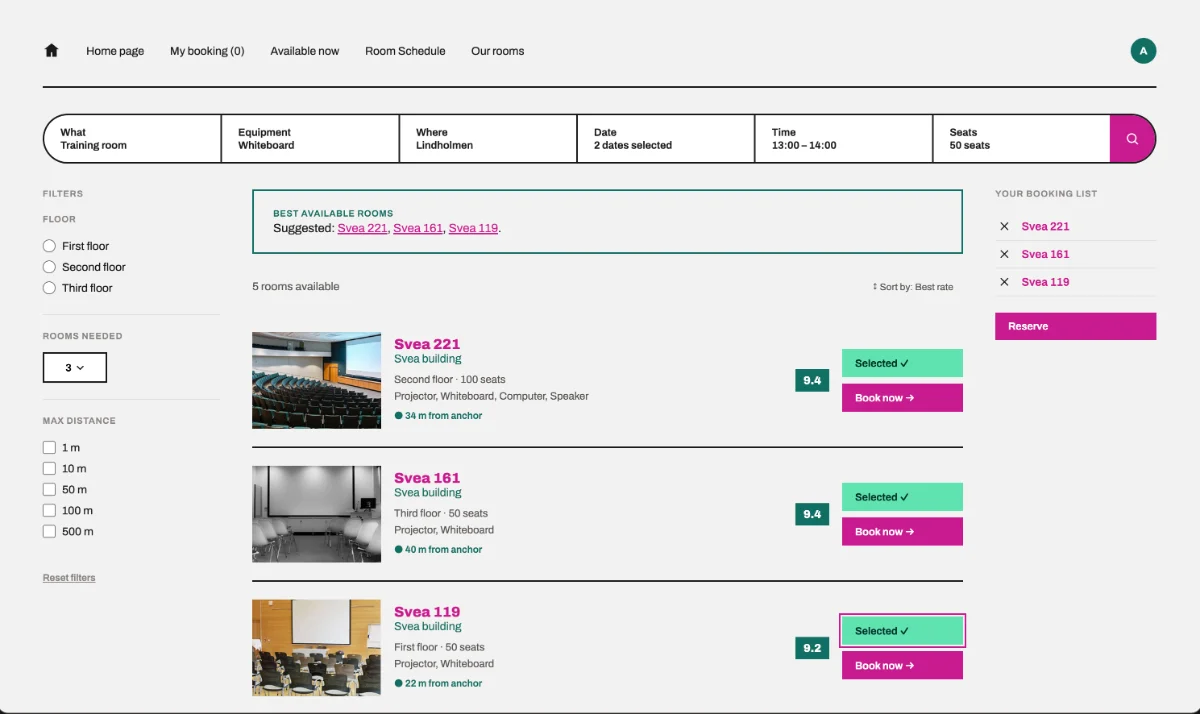Open Svea 161 in booking list
1200x714 pixels.
[1045, 254]
